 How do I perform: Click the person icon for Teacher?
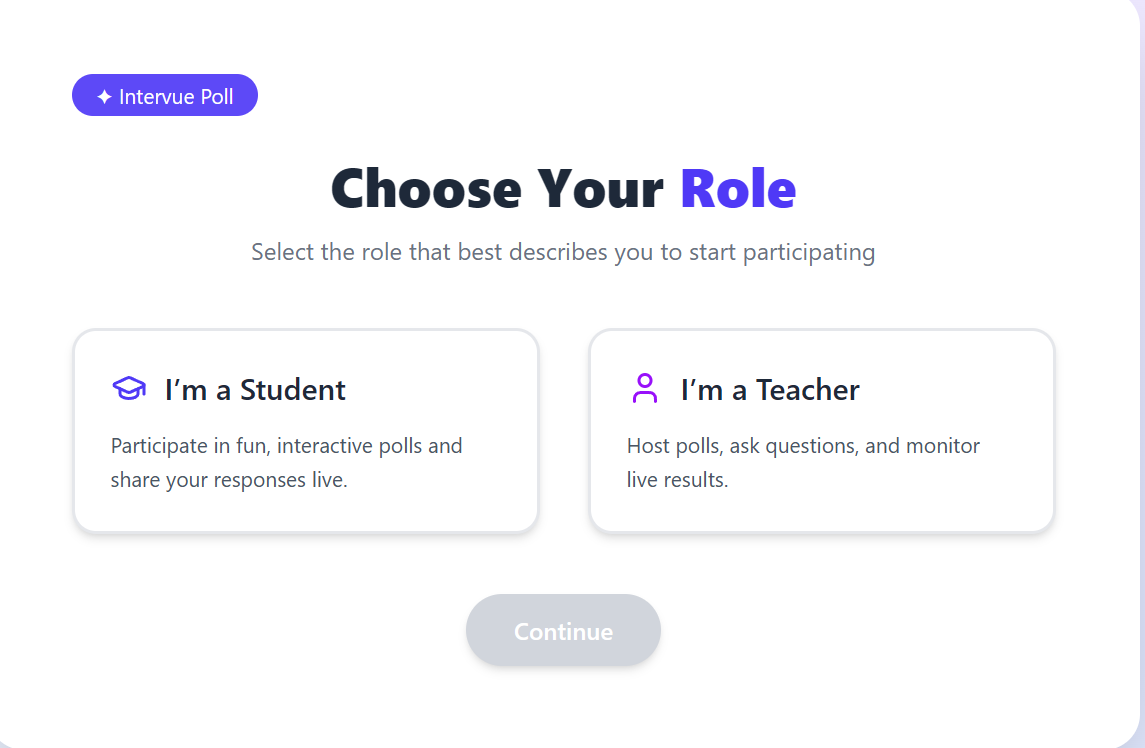645,389
